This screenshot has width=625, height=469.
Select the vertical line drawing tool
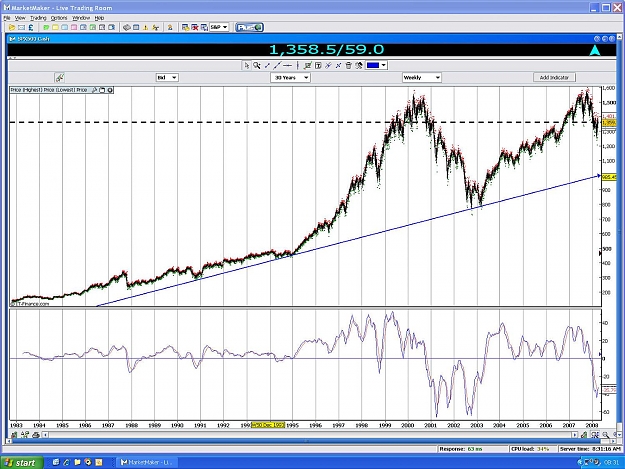(x=297, y=65)
